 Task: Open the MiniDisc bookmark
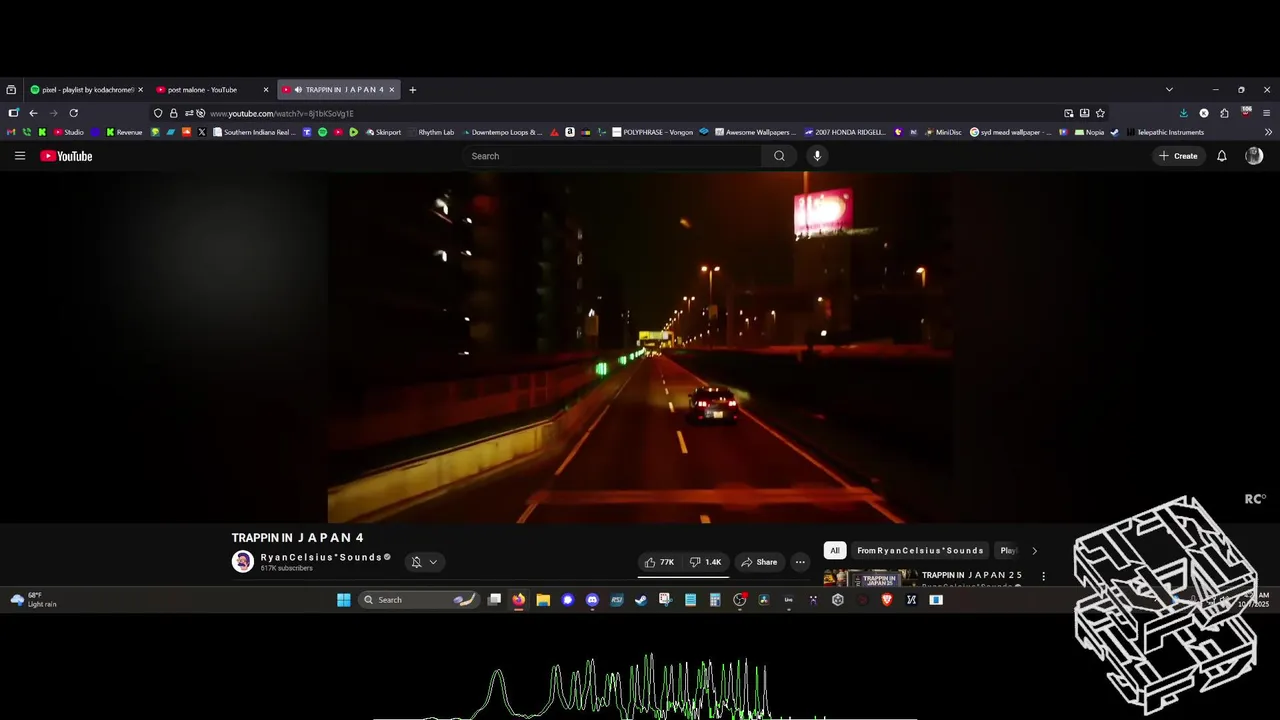[x=943, y=132]
